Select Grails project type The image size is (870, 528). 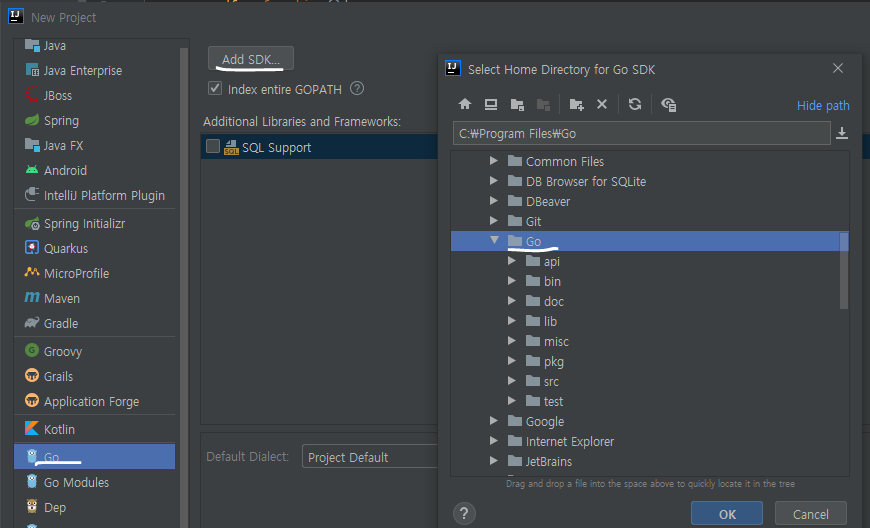pos(94,377)
